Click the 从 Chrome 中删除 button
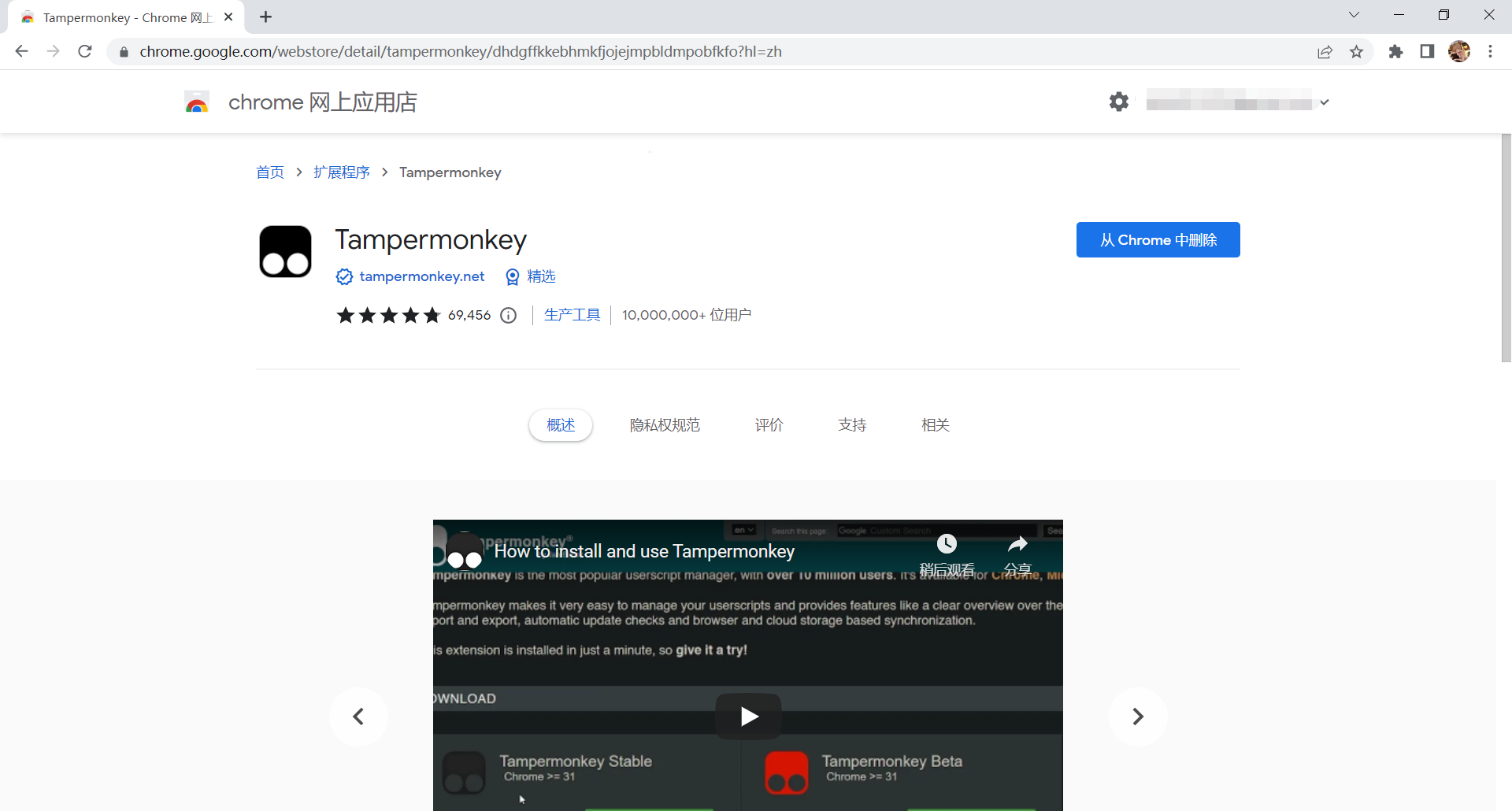 tap(1158, 240)
